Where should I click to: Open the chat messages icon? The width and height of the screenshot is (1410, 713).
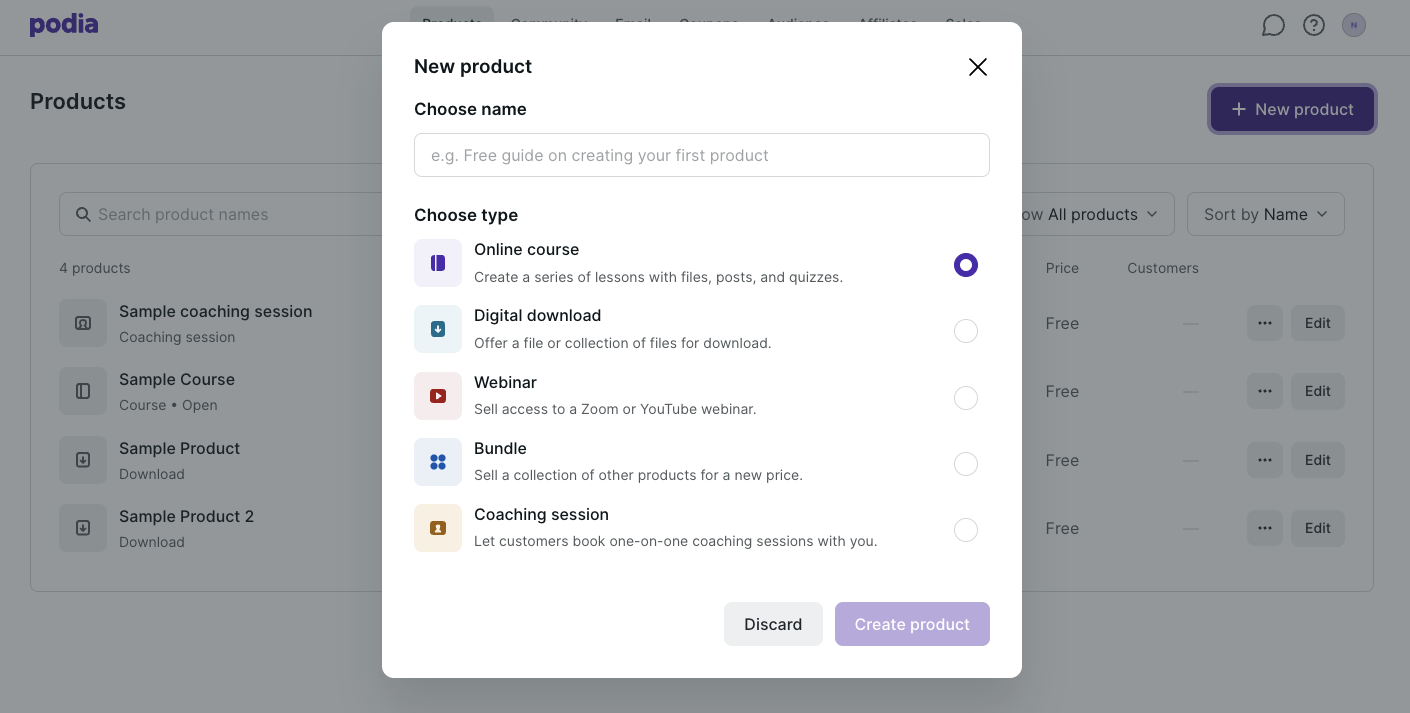click(x=1273, y=25)
